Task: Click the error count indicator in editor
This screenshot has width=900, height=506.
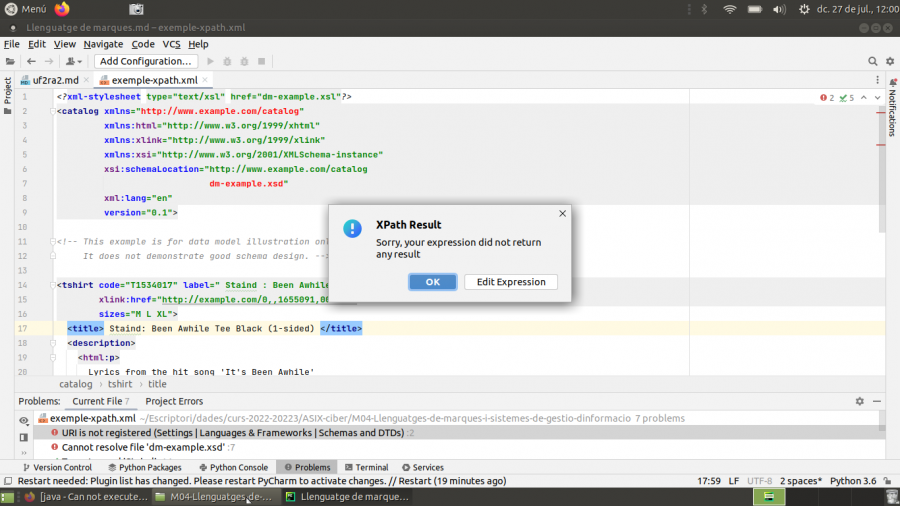Action: (x=827, y=98)
